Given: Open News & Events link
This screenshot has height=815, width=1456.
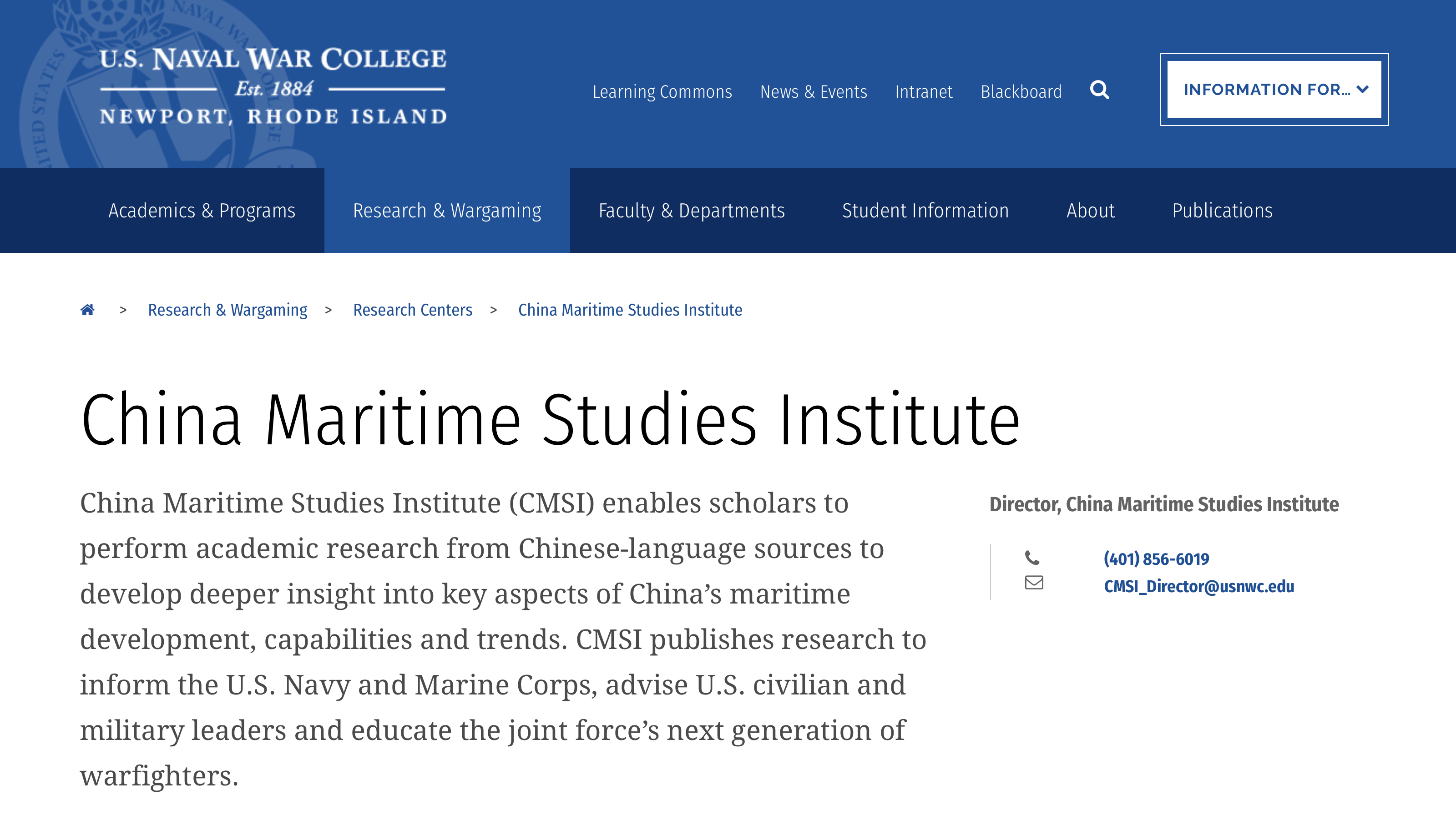Looking at the screenshot, I should [814, 91].
